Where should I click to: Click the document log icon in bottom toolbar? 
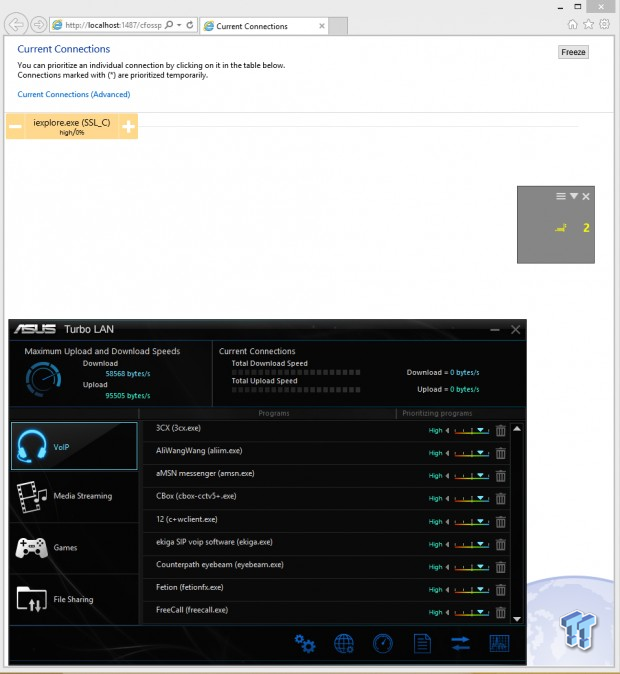[x=422, y=643]
